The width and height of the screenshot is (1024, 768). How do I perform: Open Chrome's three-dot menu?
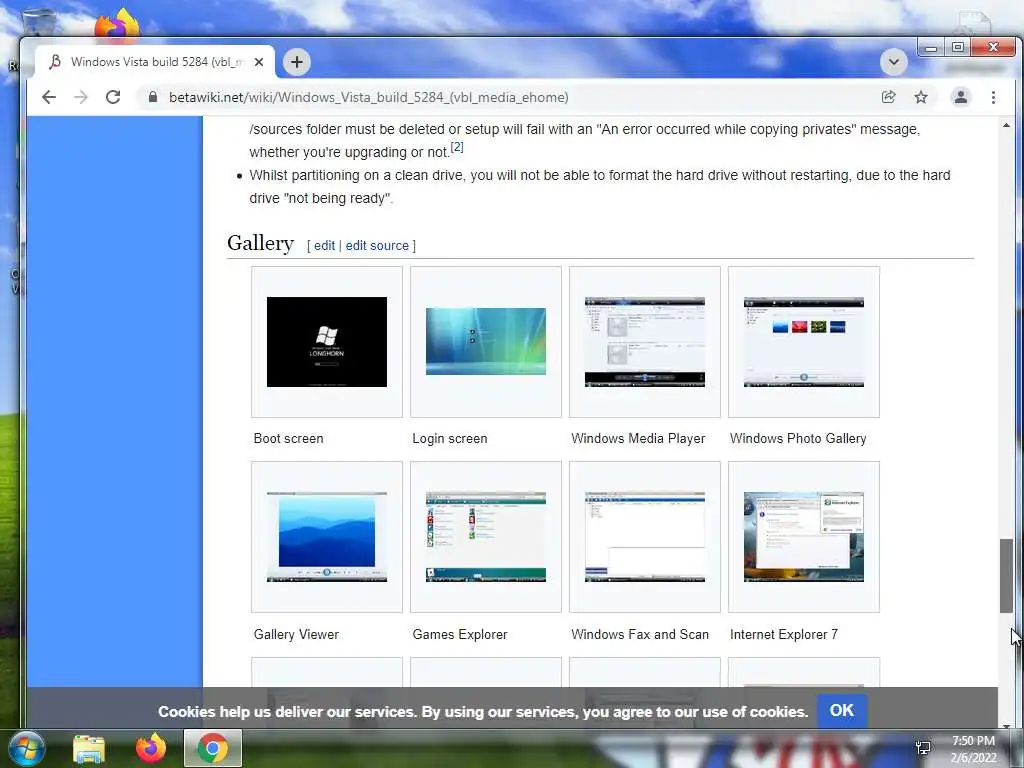pos(993,97)
